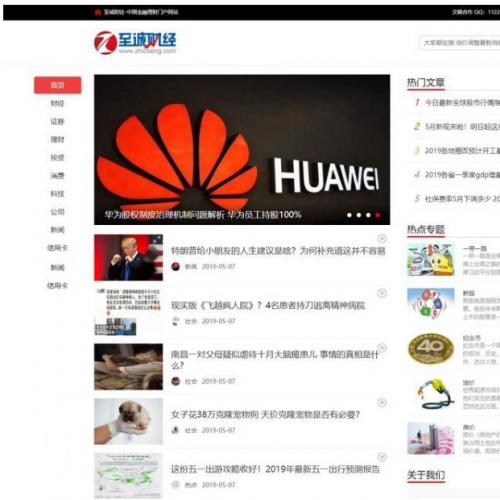Open article 南昌一对父母疑似虐待
Image resolution: width=500 pixels, height=500 pixels.
click(x=275, y=360)
